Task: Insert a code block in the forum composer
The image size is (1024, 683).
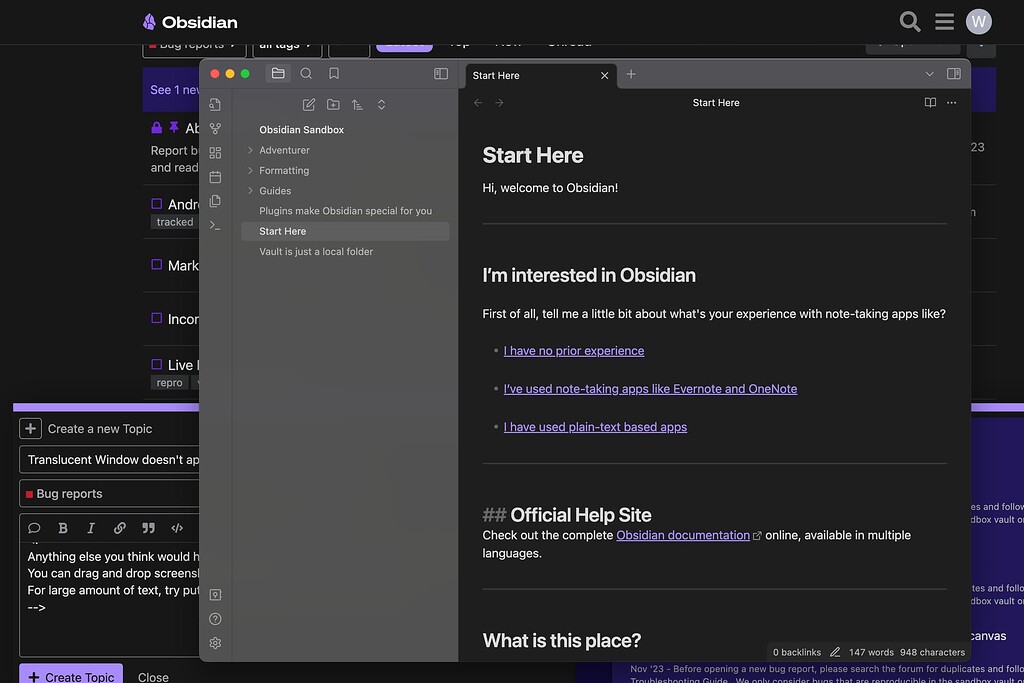Action: pos(178,528)
